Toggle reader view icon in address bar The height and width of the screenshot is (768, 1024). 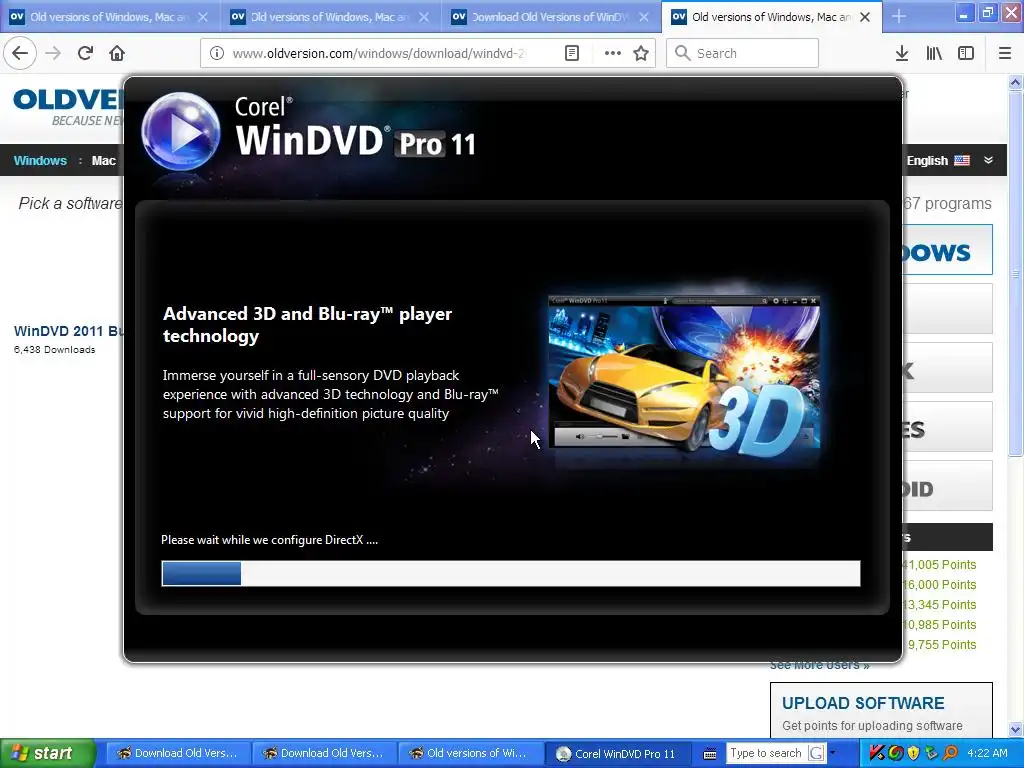point(571,53)
